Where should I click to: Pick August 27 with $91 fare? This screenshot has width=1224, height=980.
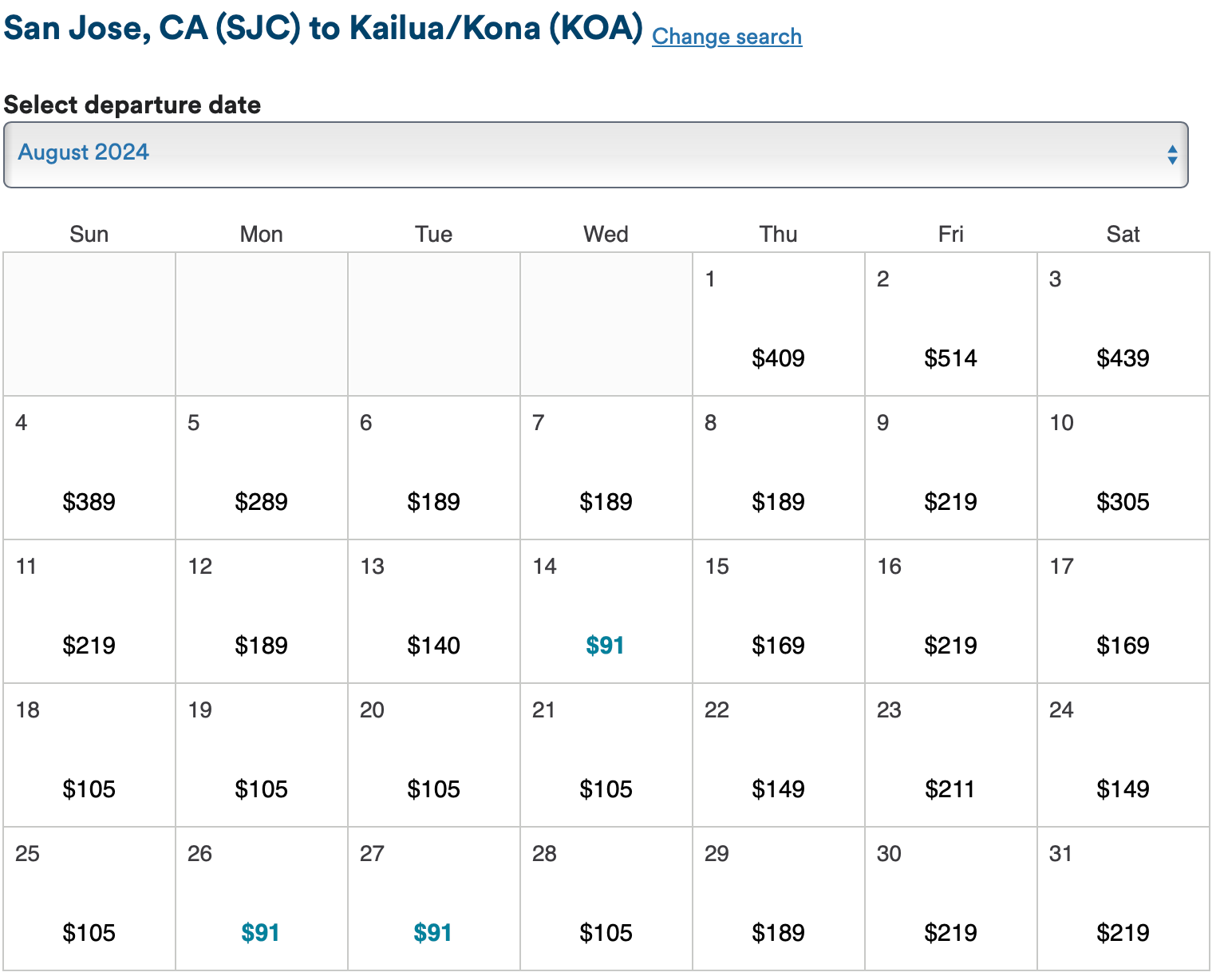pos(432,932)
